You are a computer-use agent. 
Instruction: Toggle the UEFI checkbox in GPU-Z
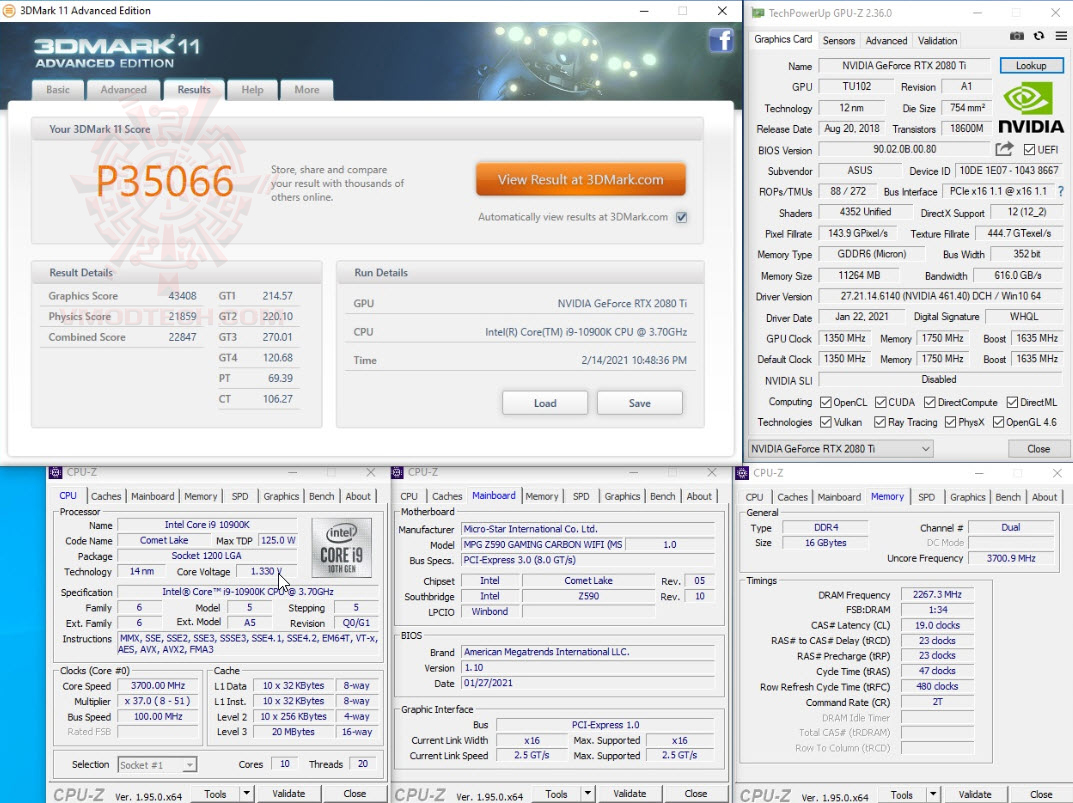(x=1028, y=148)
